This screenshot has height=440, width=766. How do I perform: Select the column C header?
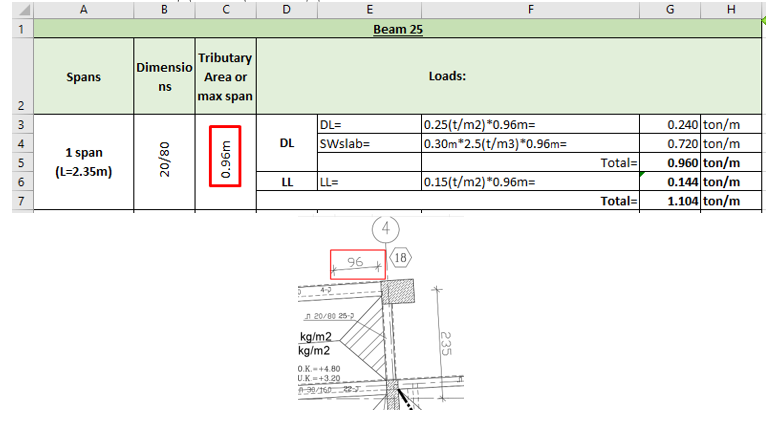(225, 10)
